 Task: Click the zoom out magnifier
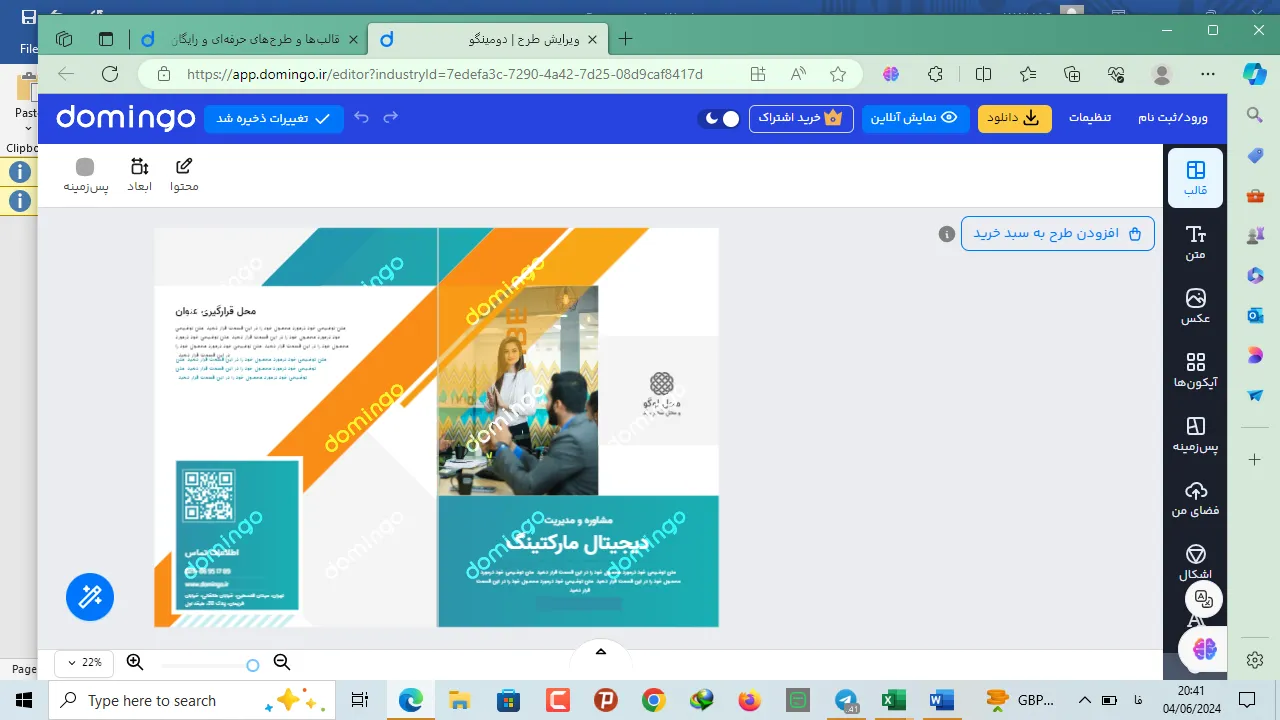pyautogui.click(x=282, y=662)
